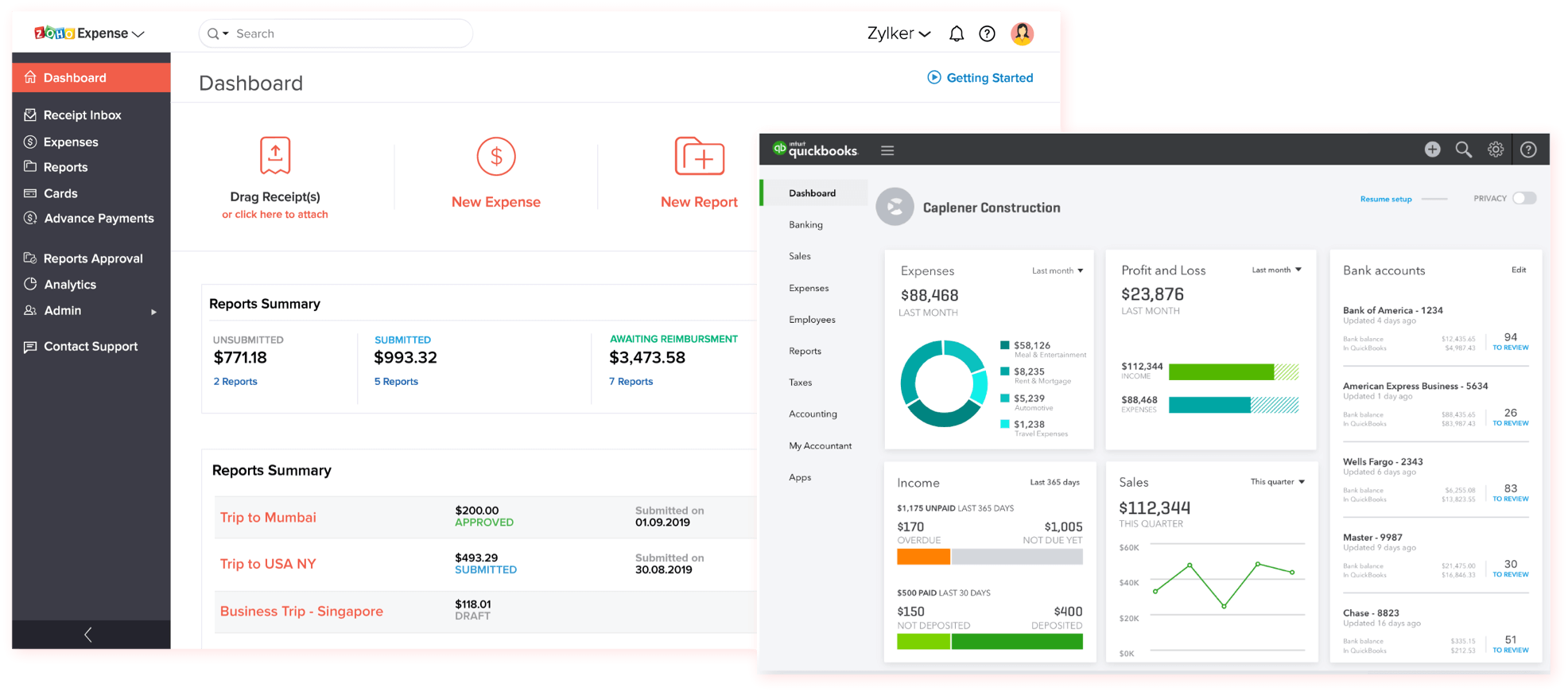Click the deposited dark green bar
1568x692 pixels.
tap(1017, 641)
